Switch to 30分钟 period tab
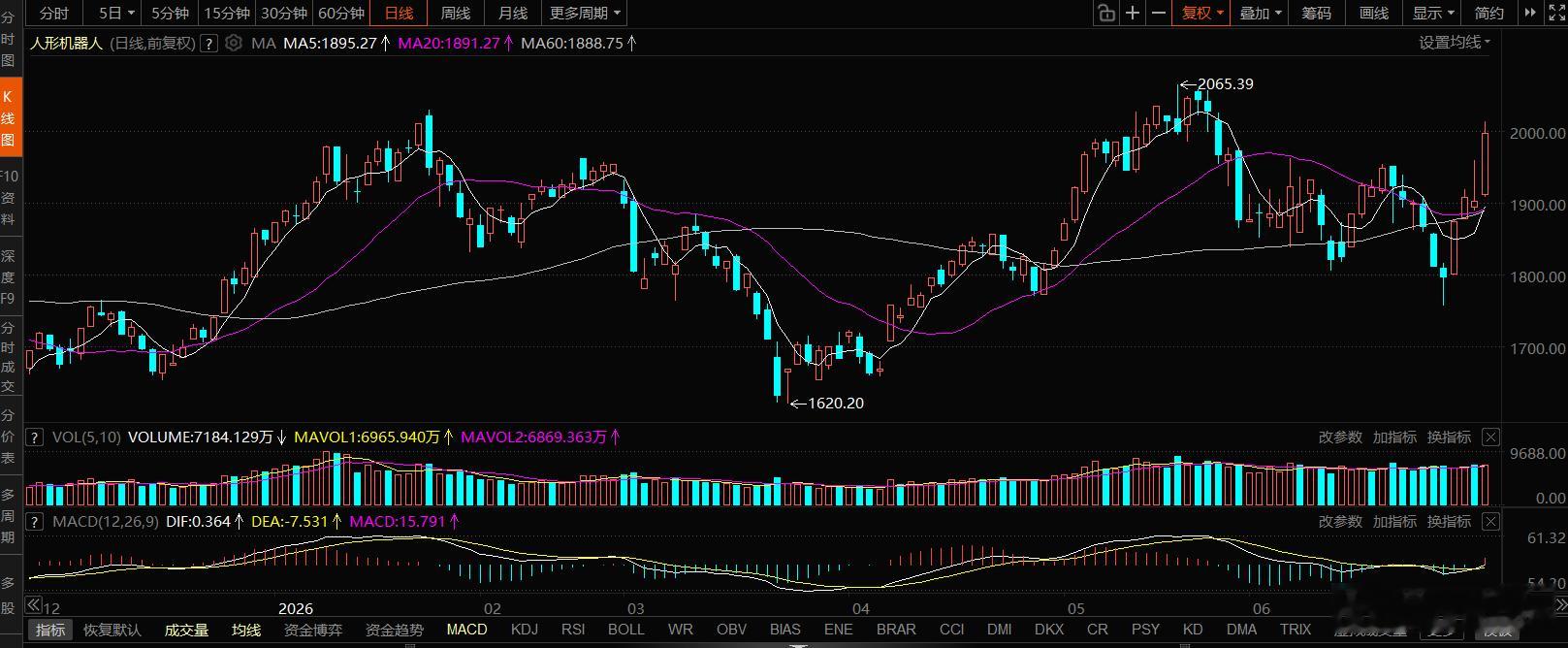This screenshot has width=1568, height=648. coord(284,13)
